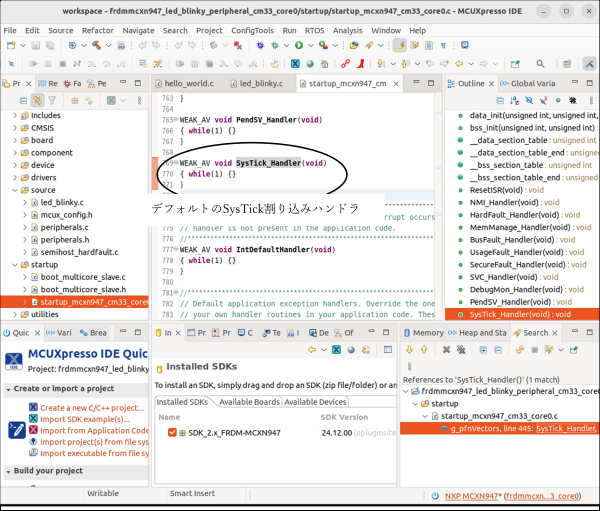Click Collapse All in Project Explorer toolbar
Viewport: 600px width, 511px height.
coord(21,100)
